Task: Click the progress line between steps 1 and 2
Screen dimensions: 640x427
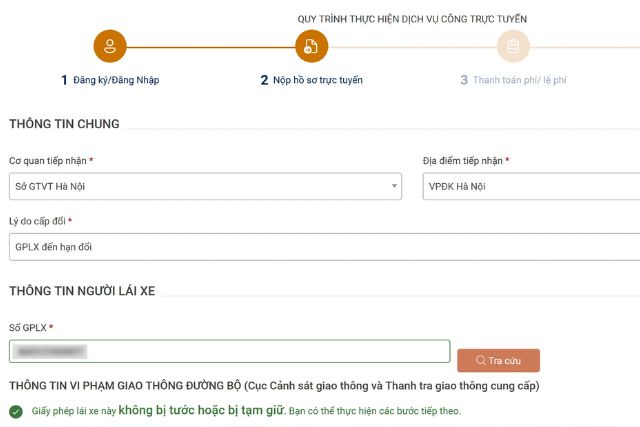Action: tap(211, 47)
